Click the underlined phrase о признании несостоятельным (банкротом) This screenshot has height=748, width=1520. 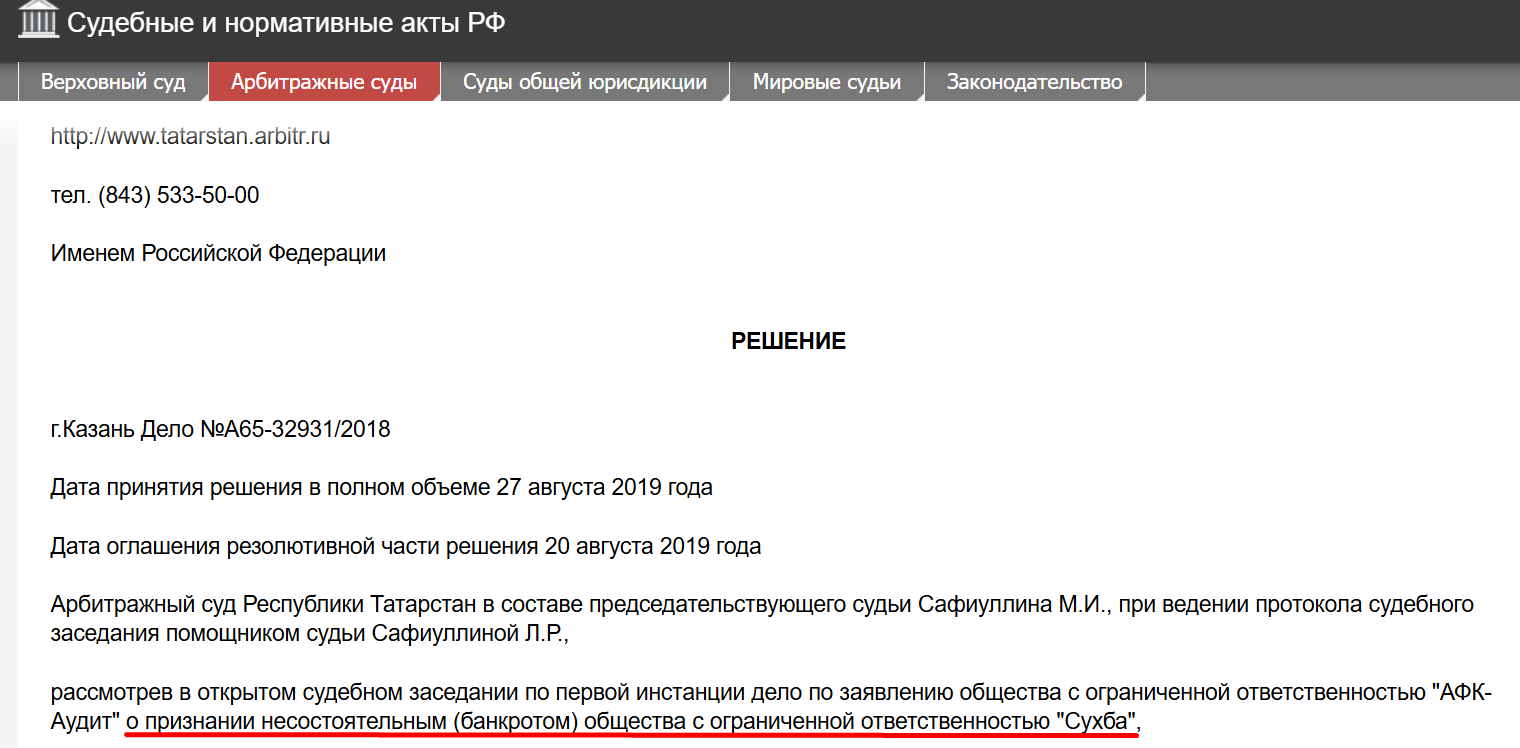pyautogui.click(x=353, y=721)
